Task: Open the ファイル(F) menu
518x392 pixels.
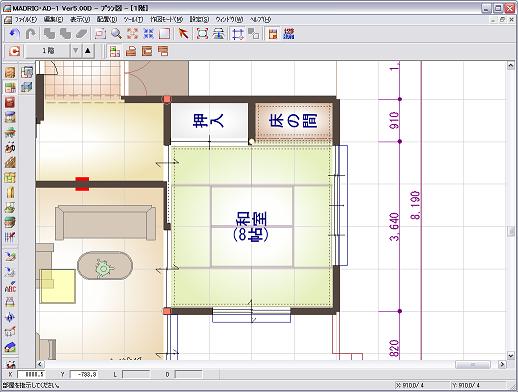Action: [x=26, y=19]
